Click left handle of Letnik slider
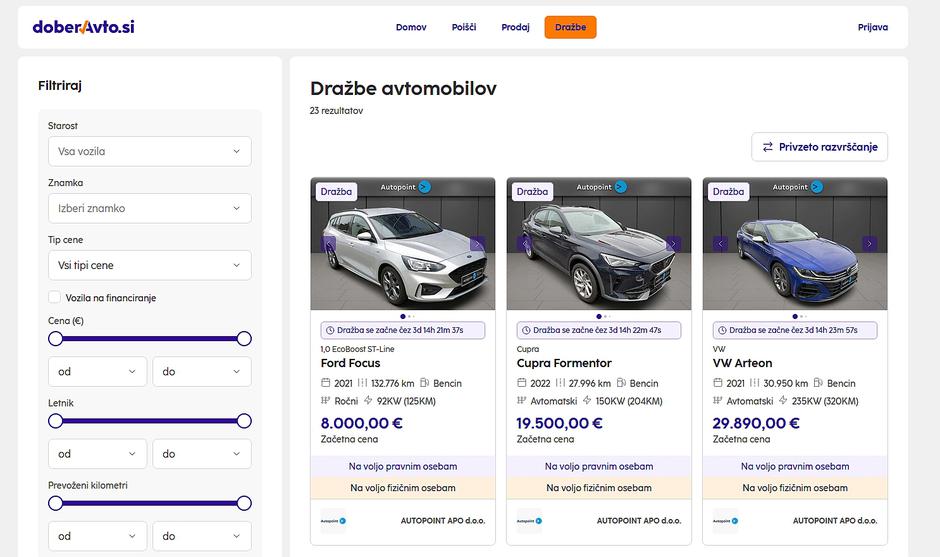 click(55, 421)
